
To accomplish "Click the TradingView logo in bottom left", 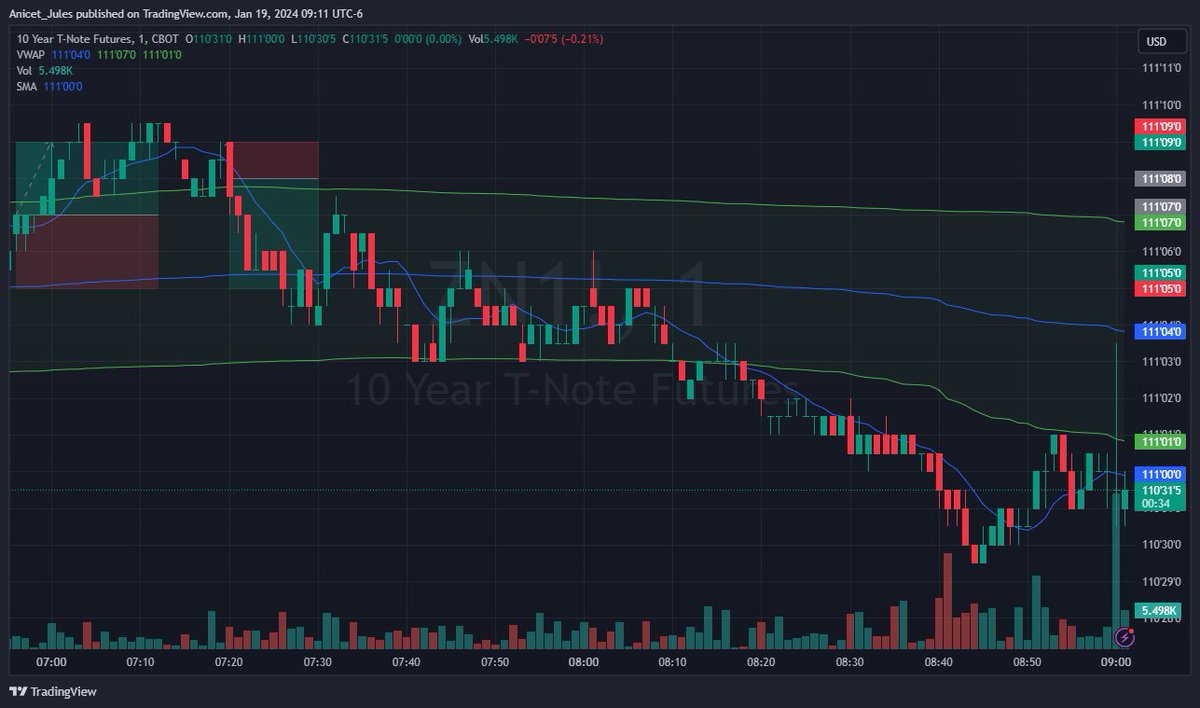I will coord(52,691).
